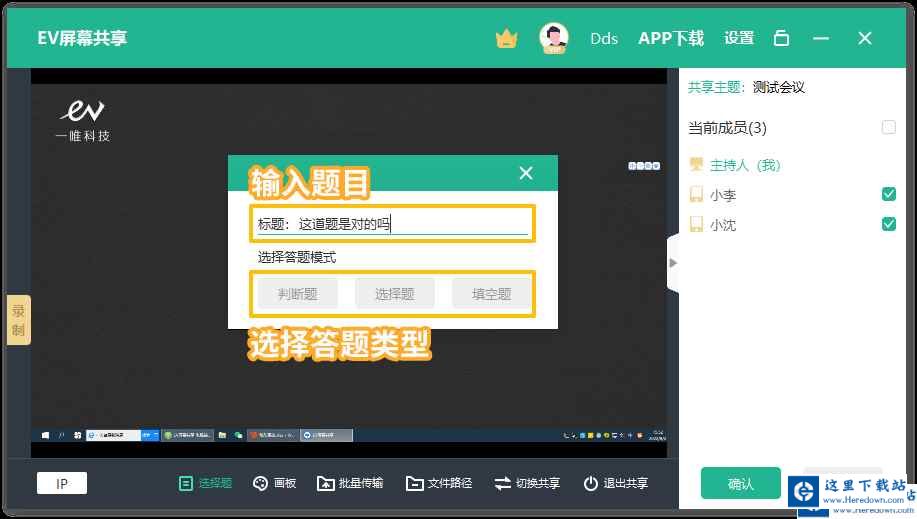
Task: Click the 标题 input field
Action: coord(392,224)
